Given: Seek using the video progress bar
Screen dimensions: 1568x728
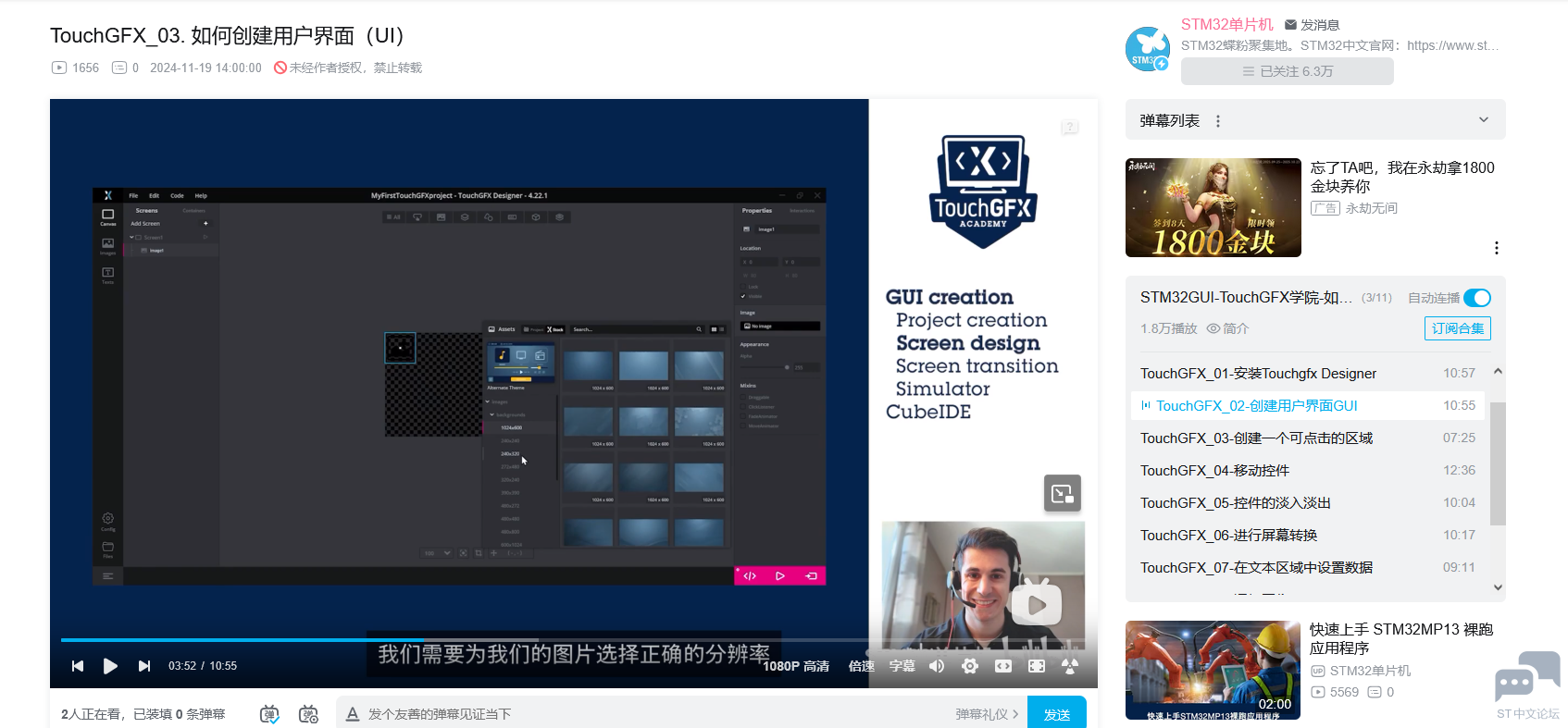Looking at the screenshot, I should point(574,639).
